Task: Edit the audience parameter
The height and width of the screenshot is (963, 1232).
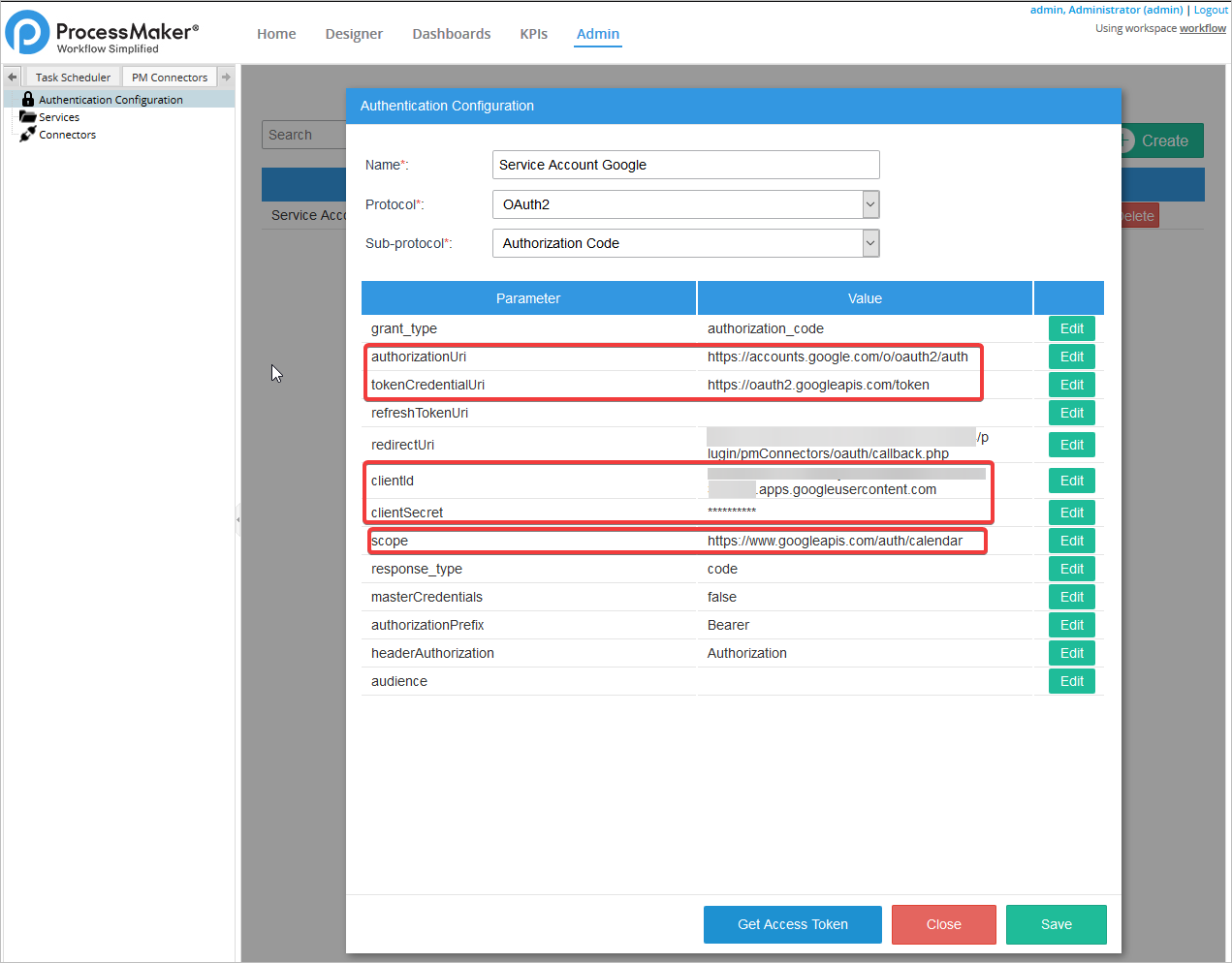Action: tap(1072, 681)
